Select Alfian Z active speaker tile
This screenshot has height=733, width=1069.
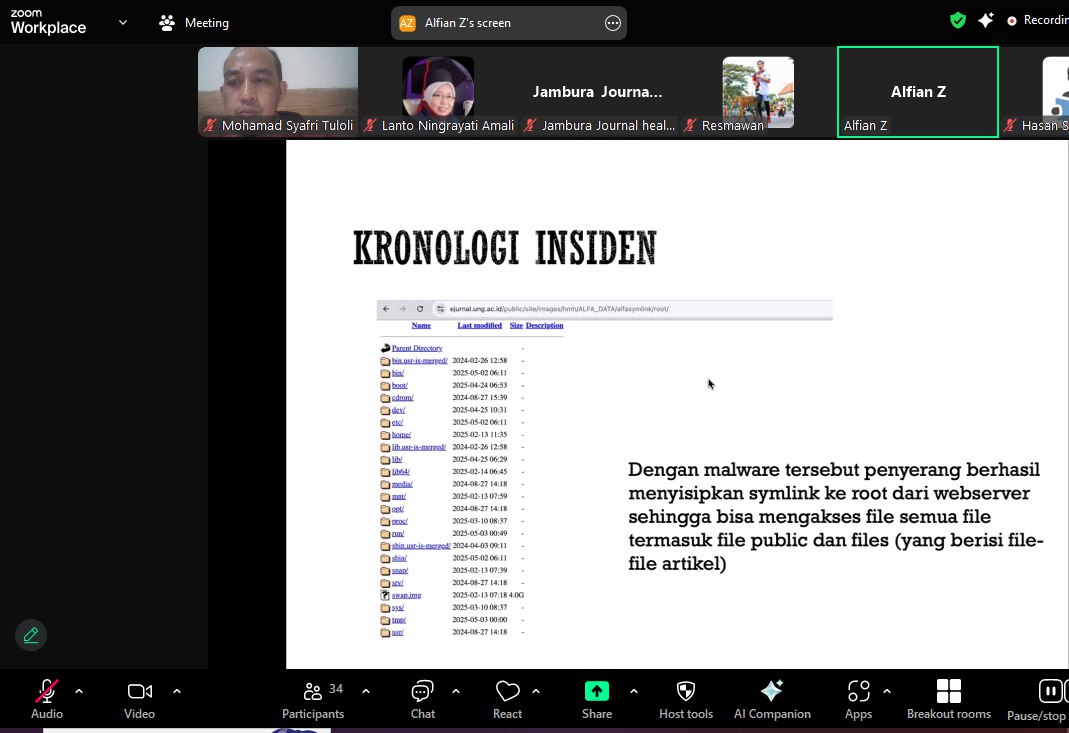tap(918, 91)
